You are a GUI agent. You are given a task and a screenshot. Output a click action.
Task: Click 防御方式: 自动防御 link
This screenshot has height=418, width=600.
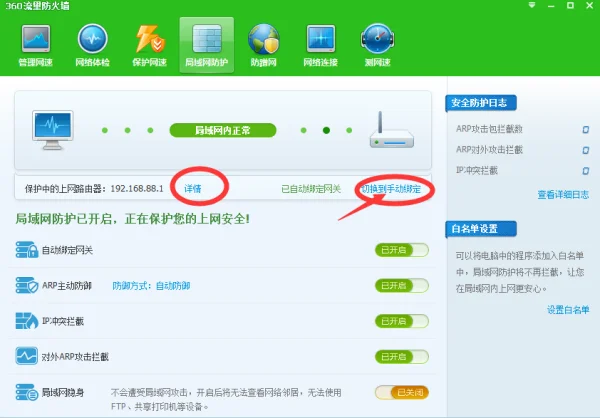coord(151,286)
